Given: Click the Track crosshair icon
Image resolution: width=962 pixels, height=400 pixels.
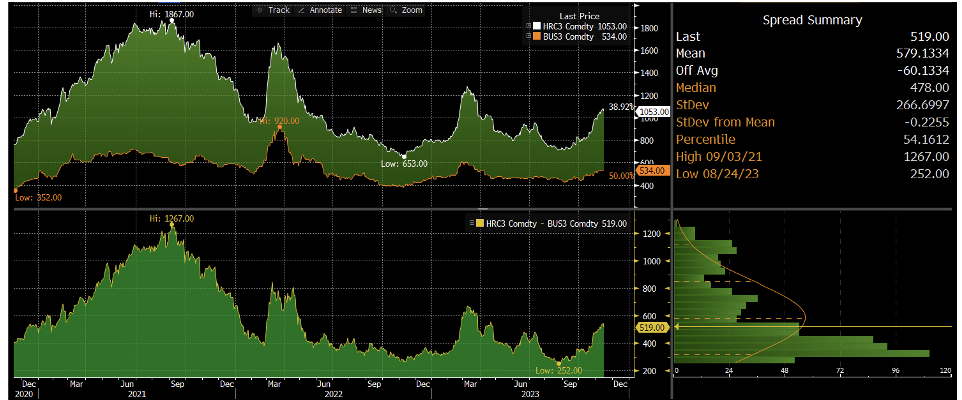Looking at the screenshot, I should (x=258, y=9).
